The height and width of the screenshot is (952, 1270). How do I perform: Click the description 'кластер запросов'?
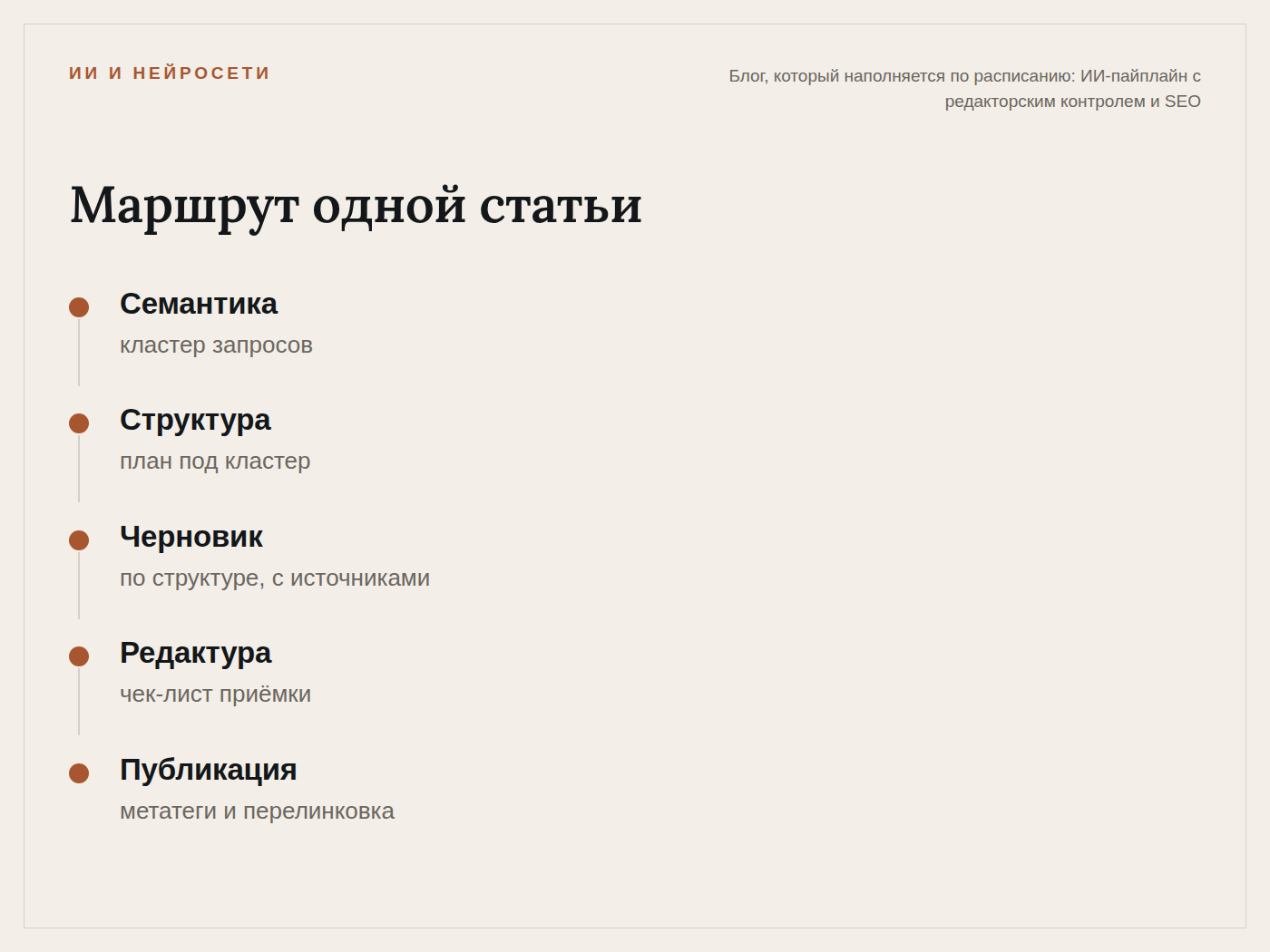[x=216, y=345]
